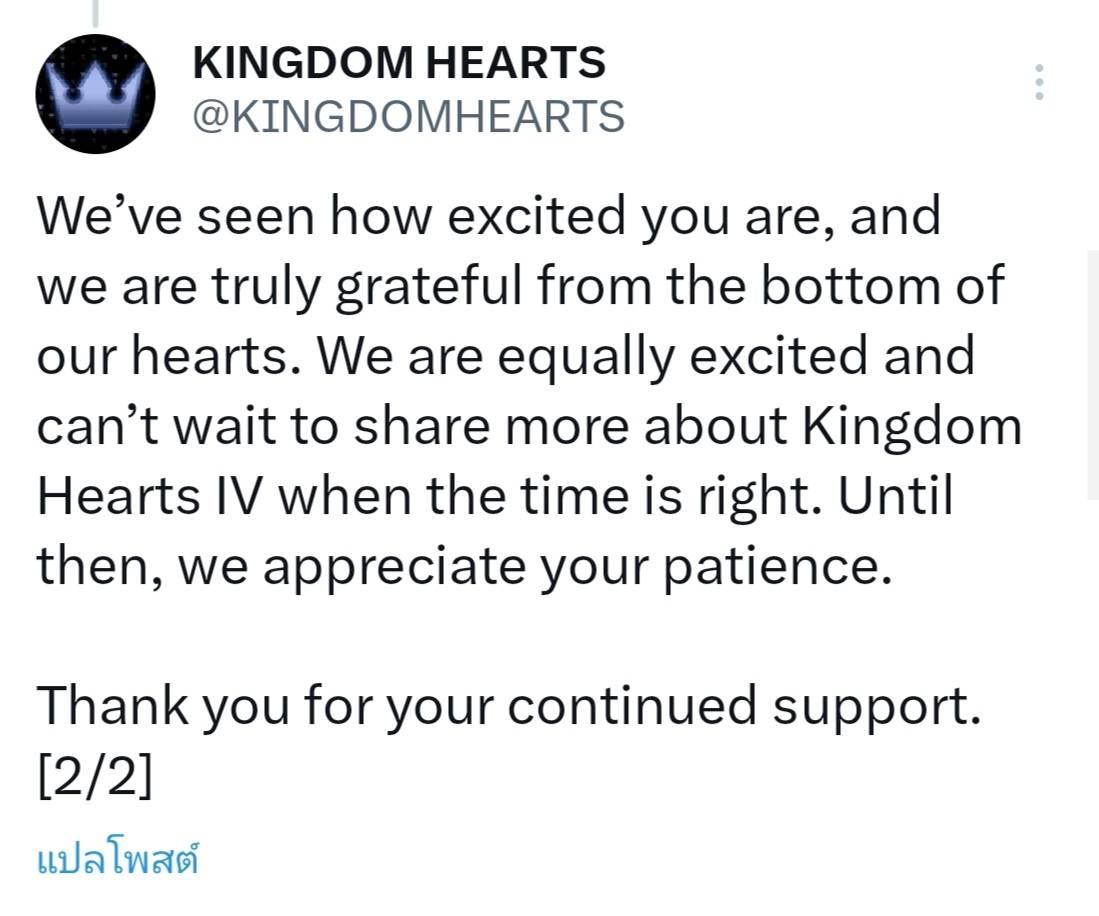Open the Kingdom Hearts crown profile picture
Screen dimensions: 1099x916
click(95, 93)
